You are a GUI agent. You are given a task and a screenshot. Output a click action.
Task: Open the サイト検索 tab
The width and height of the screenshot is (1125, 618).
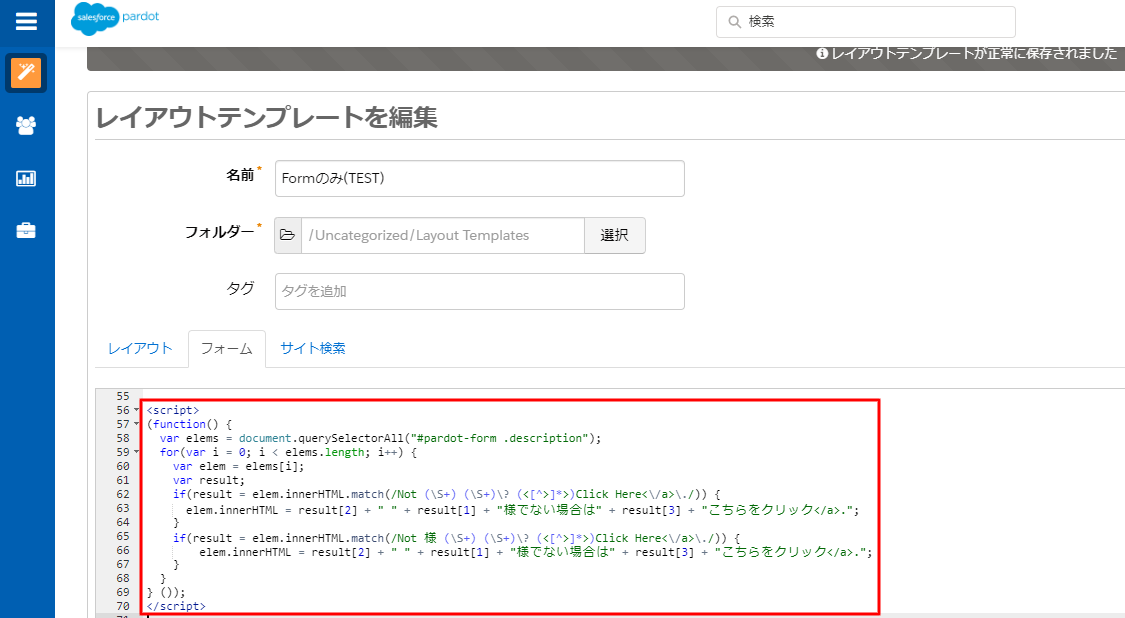(312, 349)
